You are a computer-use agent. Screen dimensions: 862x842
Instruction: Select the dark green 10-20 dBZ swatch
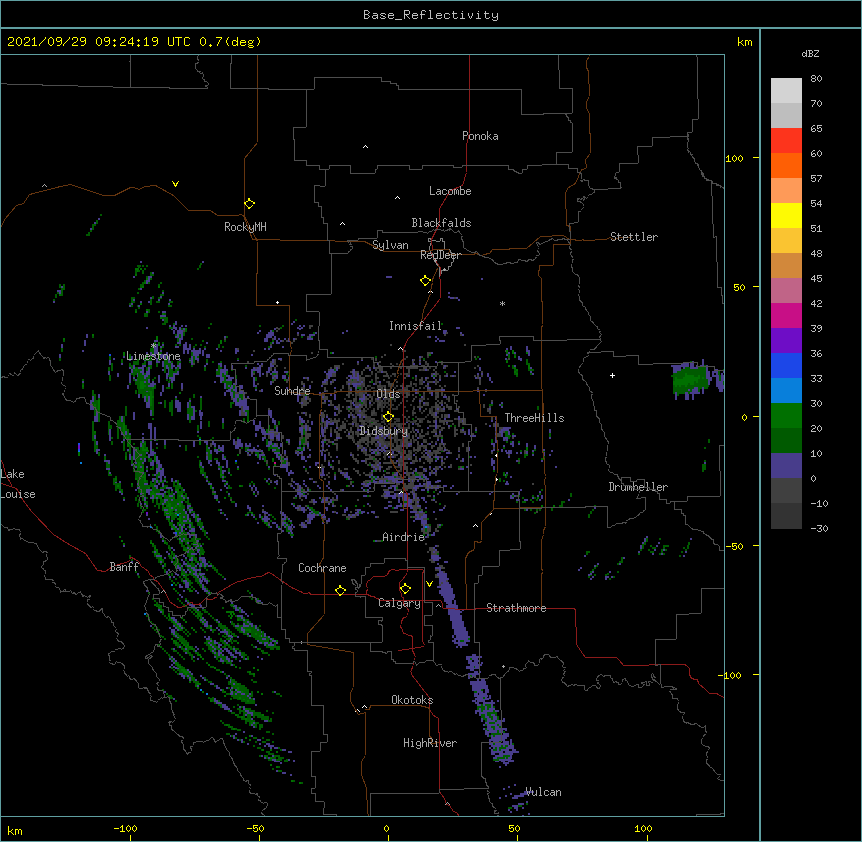786,441
